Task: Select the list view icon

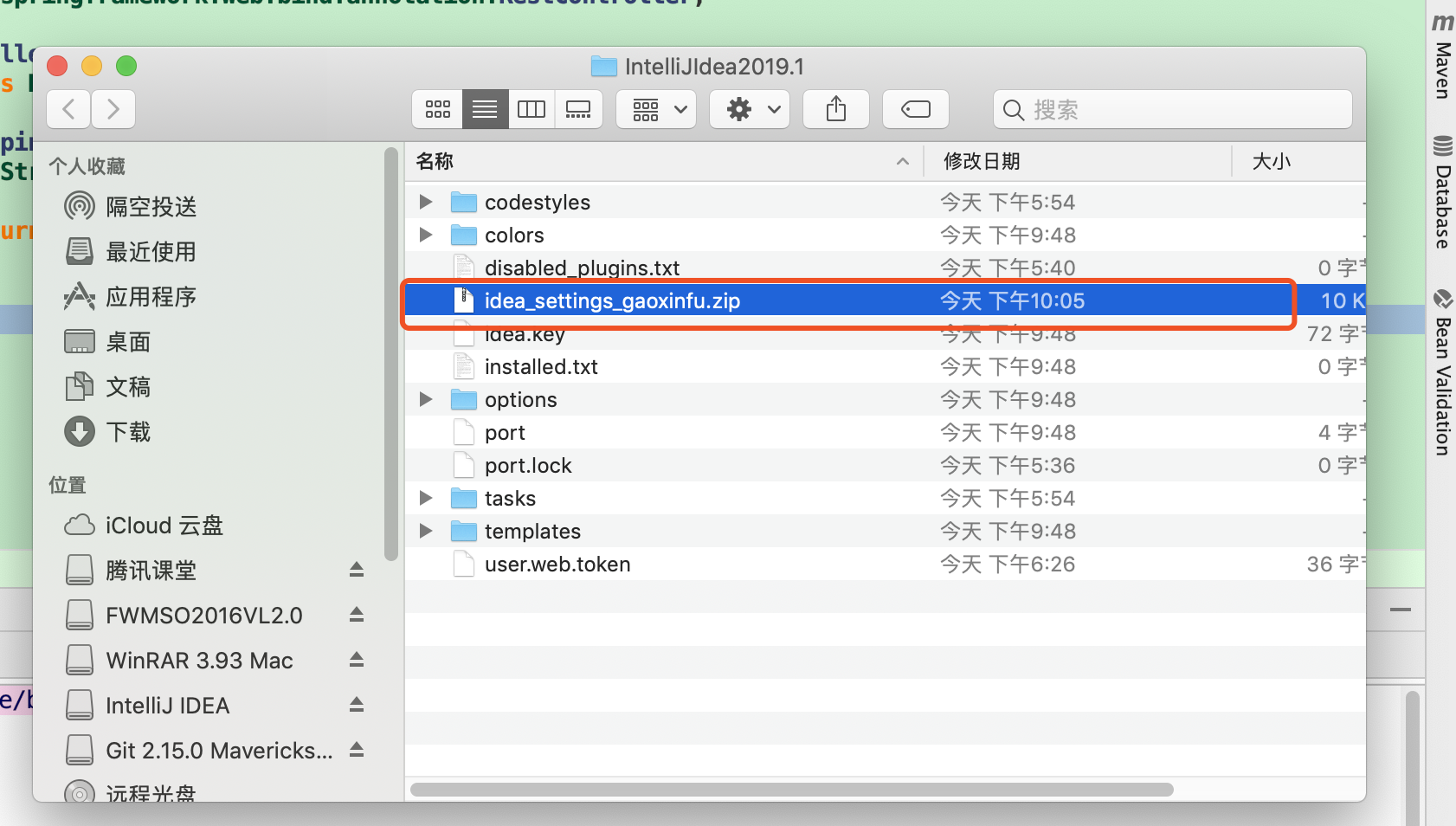Action: 486,109
